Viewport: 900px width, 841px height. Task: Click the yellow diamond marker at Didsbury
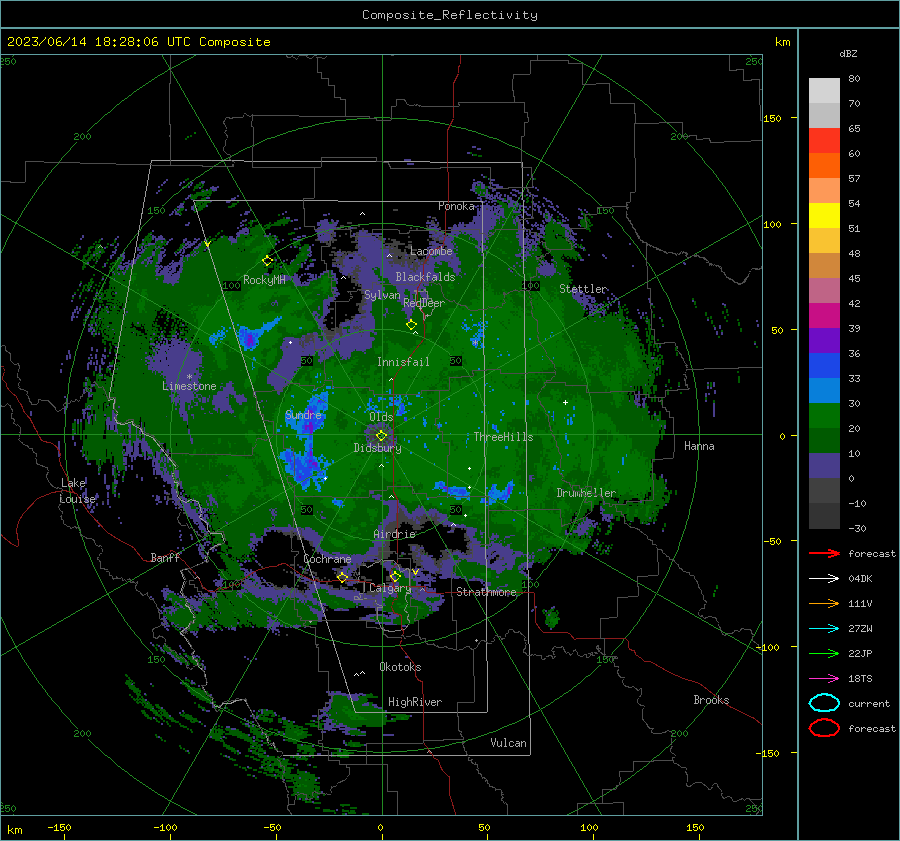click(381, 436)
